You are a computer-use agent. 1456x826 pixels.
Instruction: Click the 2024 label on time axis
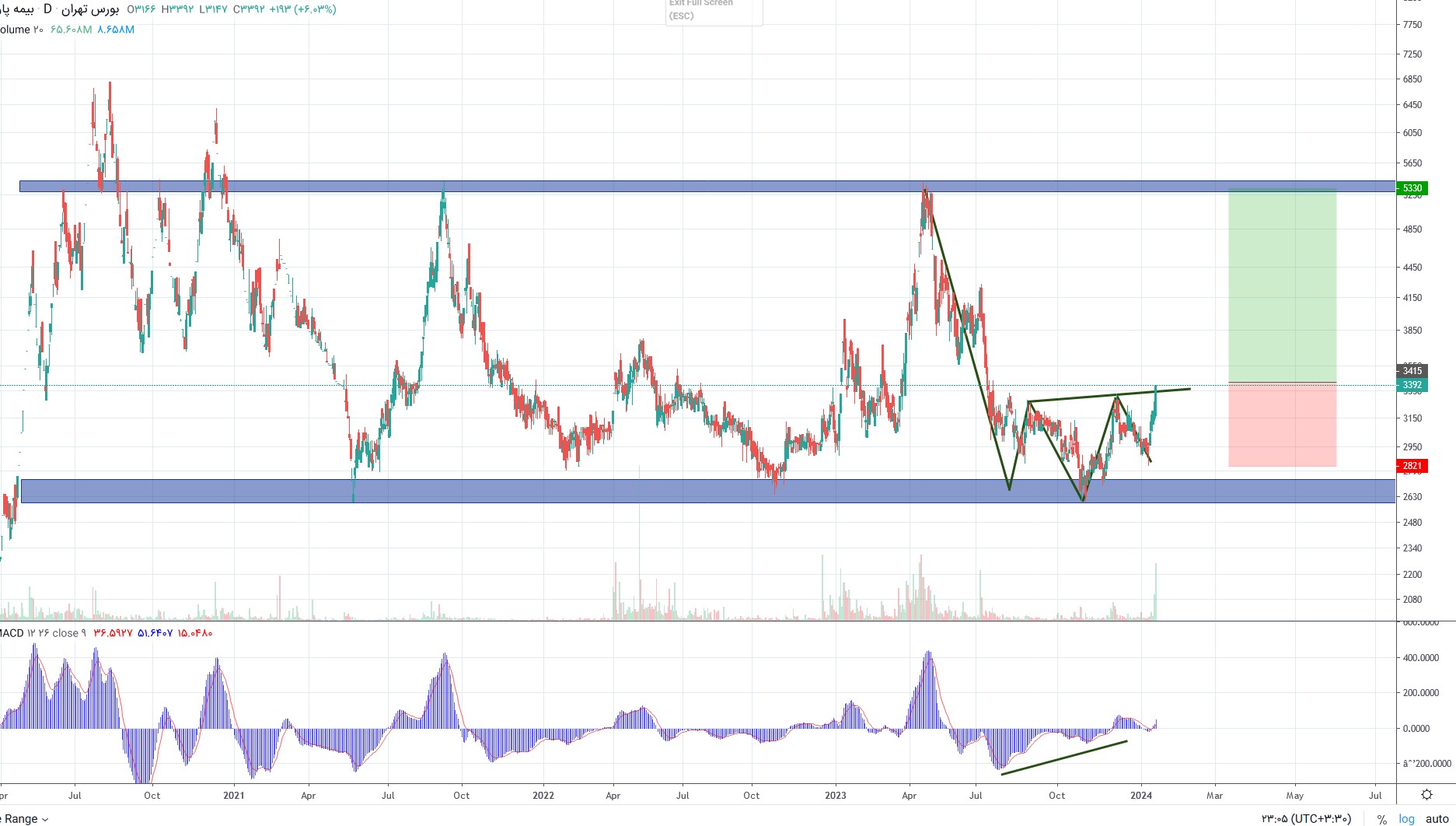(1141, 796)
